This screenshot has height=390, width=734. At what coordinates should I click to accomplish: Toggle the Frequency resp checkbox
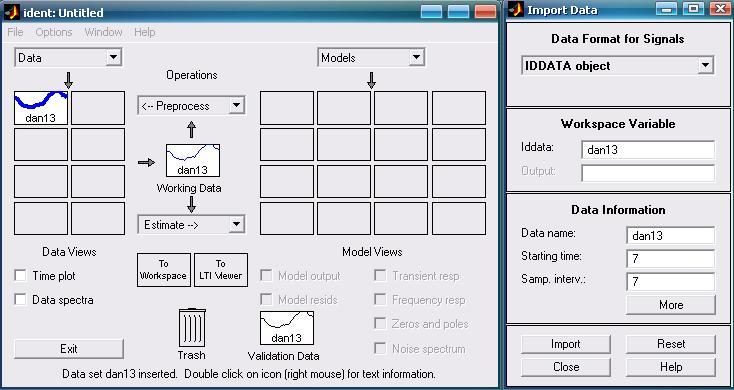[x=380, y=300]
